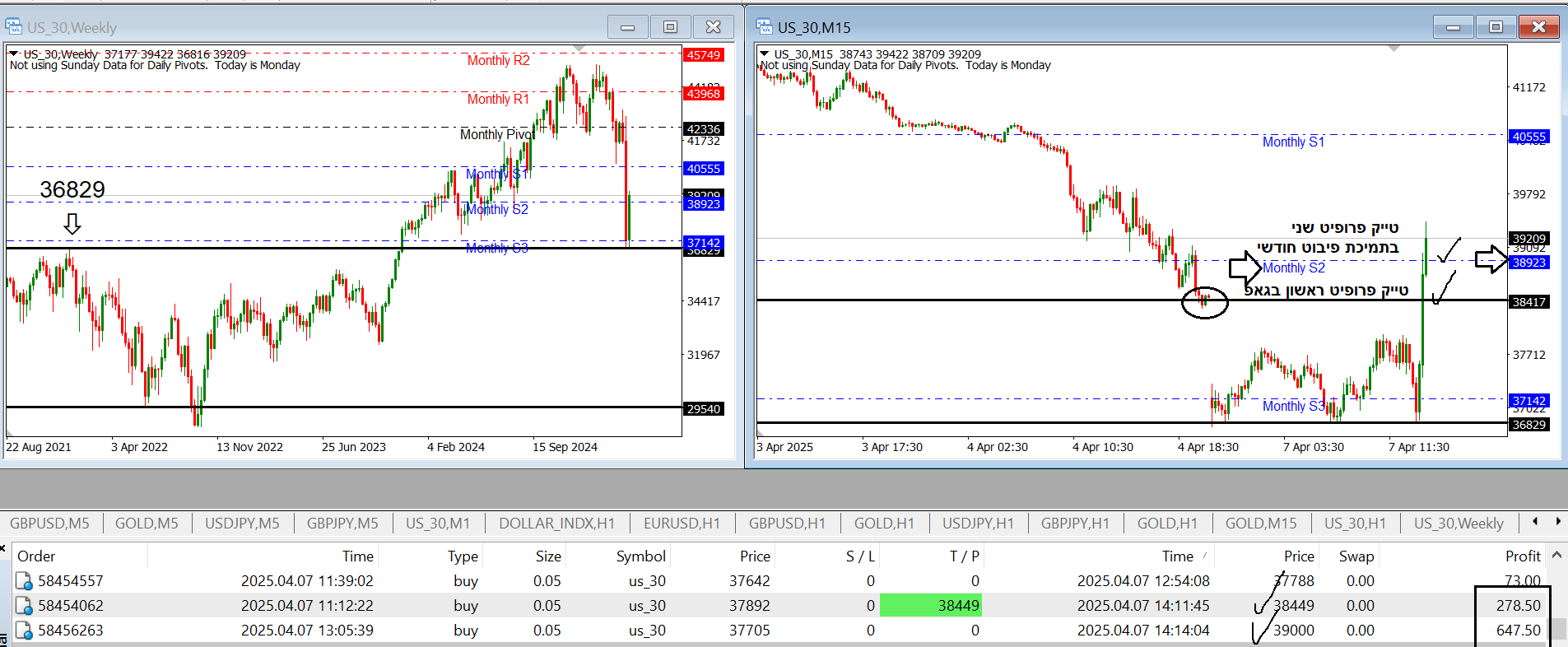Click order 58456263 document icon
This screenshot has width=1568, height=647.
pos(25,631)
